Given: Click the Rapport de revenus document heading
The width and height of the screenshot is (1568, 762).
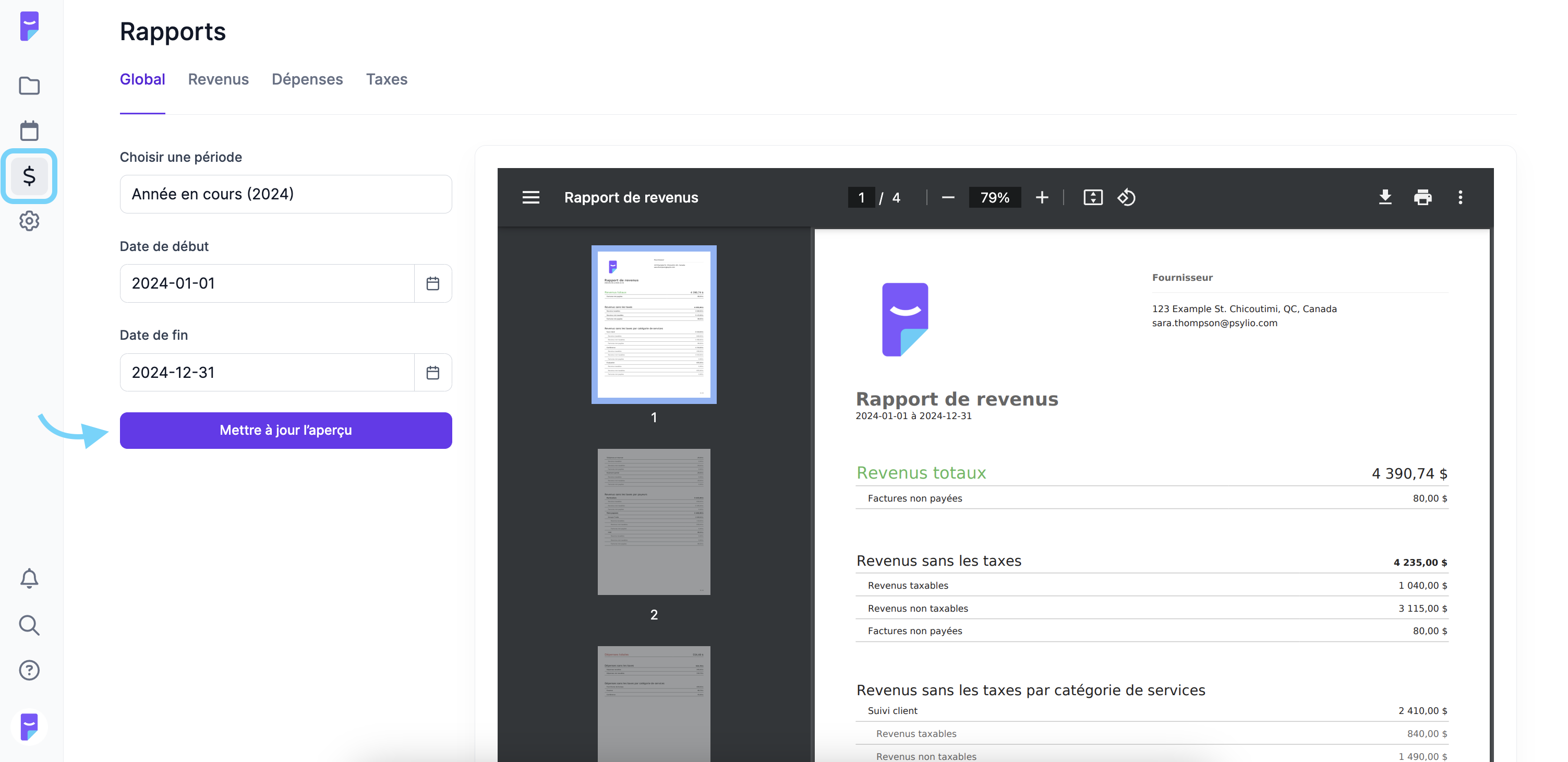Looking at the screenshot, I should point(957,399).
